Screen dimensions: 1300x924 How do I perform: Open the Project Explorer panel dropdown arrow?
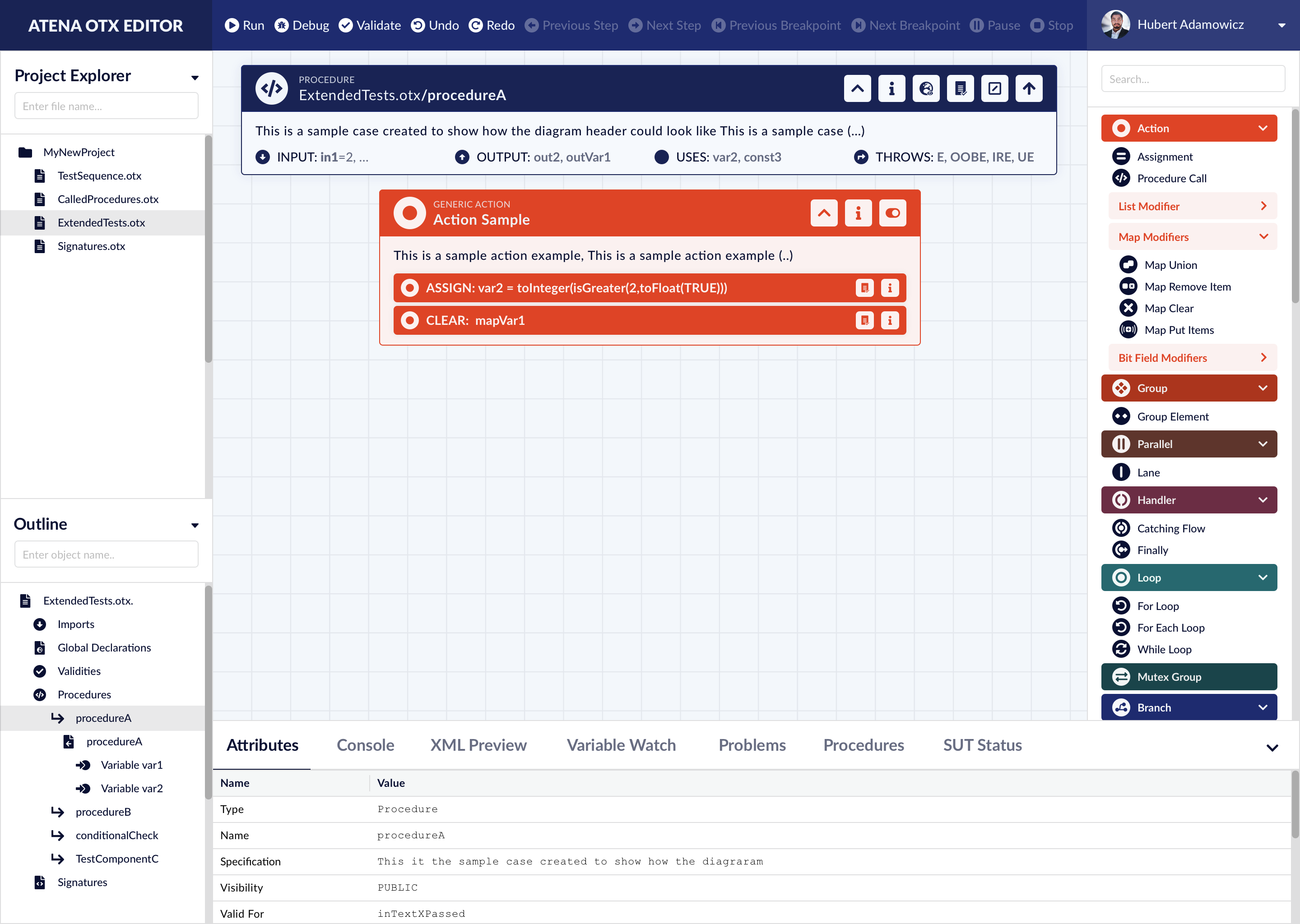(195, 78)
